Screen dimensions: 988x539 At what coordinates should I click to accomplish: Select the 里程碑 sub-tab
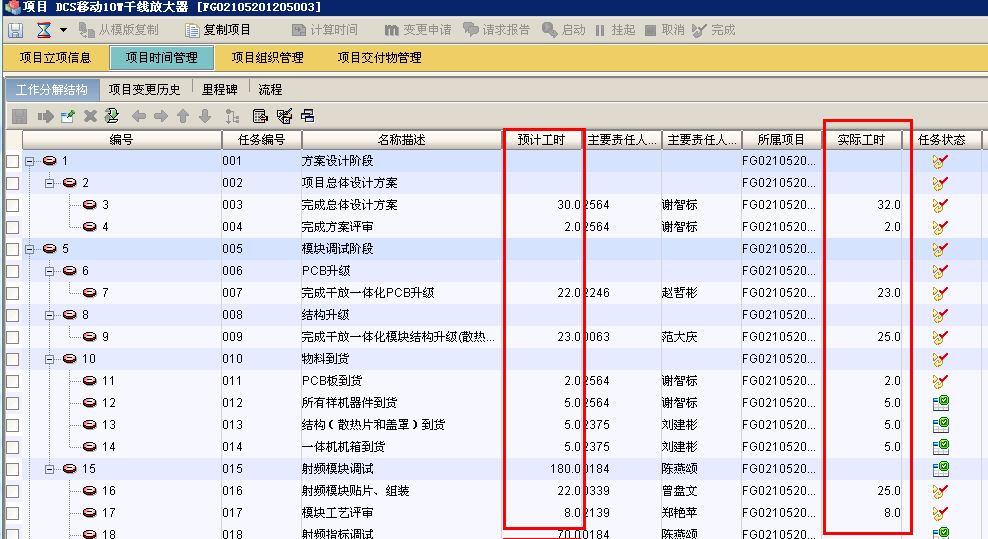coord(219,89)
